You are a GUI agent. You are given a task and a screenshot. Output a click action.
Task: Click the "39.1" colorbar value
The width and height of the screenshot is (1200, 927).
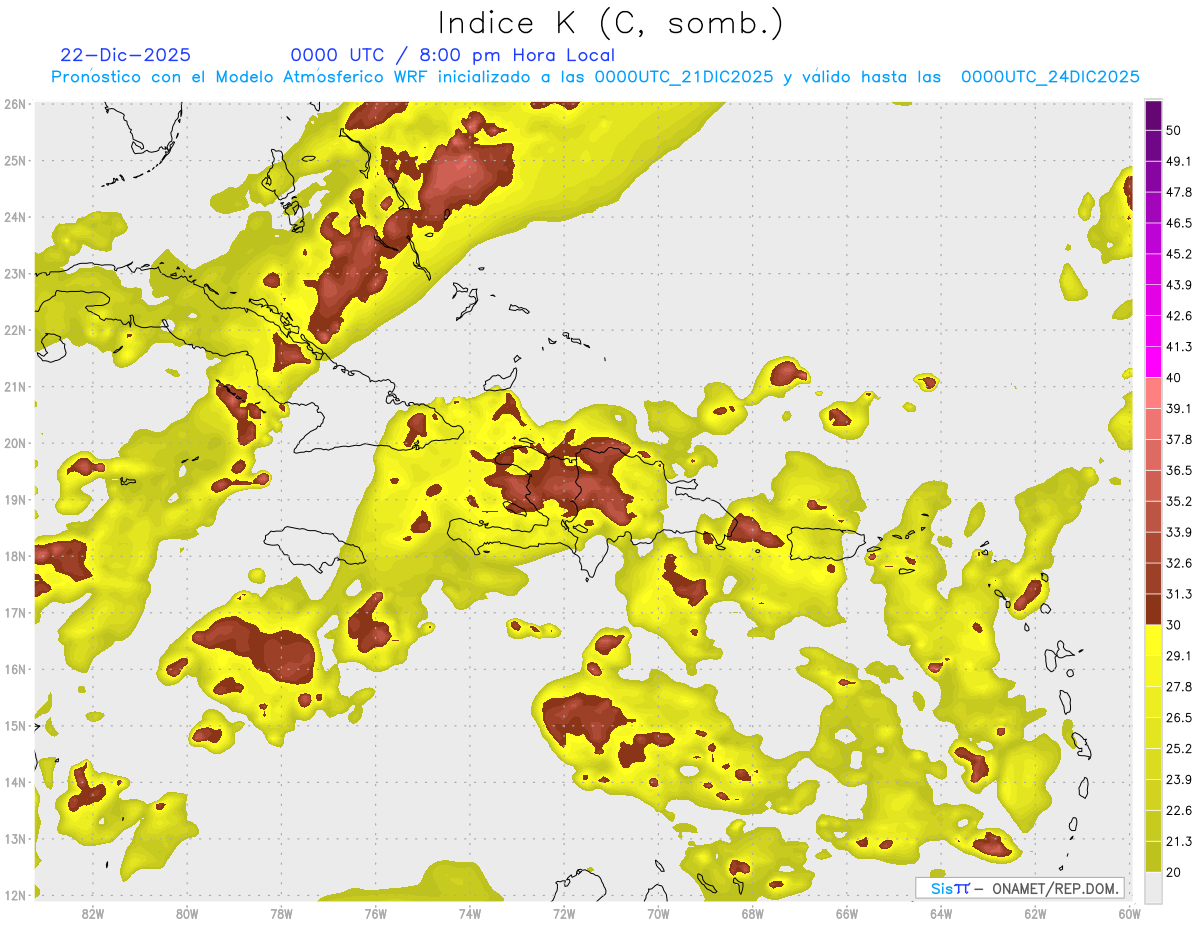pyautogui.click(x=1178, y=409)
